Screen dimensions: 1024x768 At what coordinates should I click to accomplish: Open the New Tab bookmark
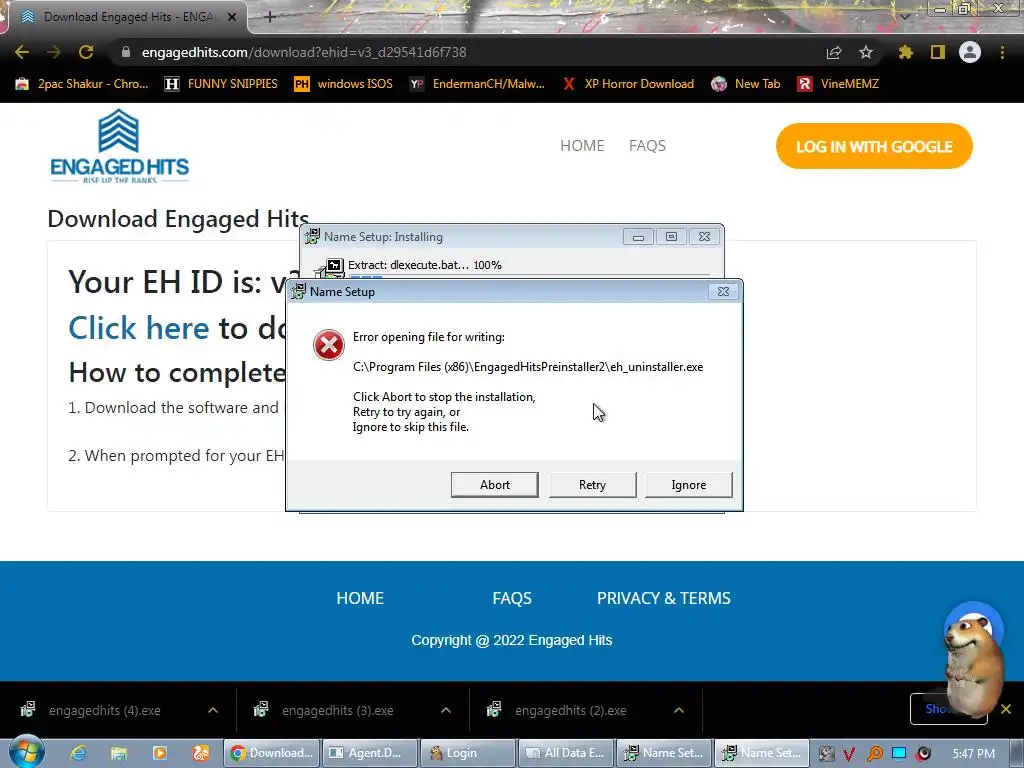(x=746, y=84)
